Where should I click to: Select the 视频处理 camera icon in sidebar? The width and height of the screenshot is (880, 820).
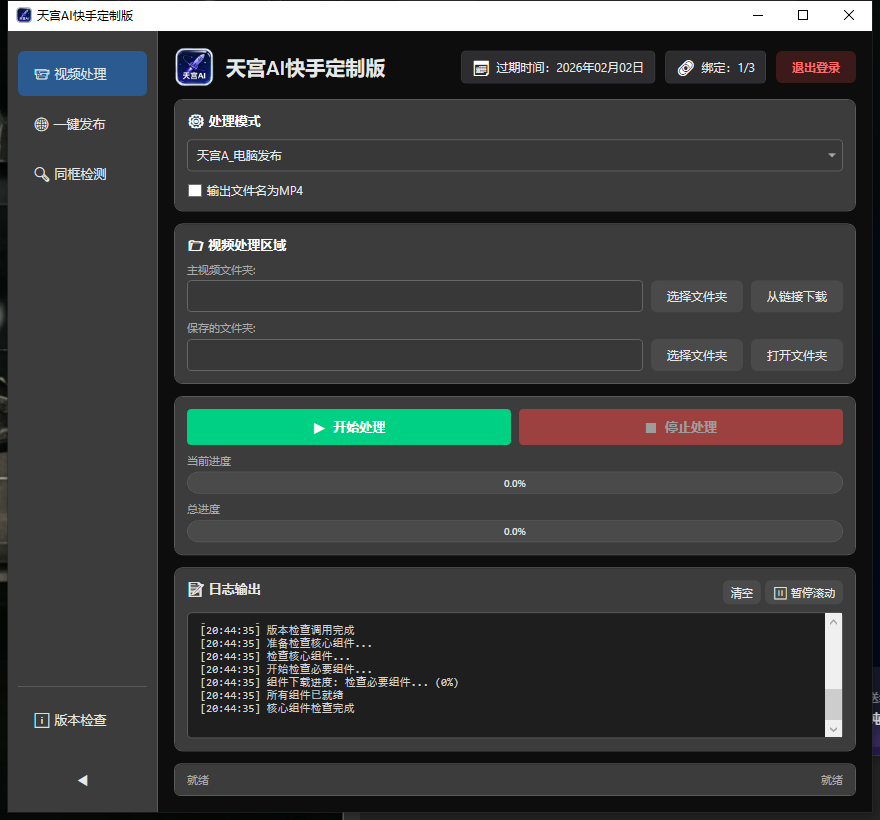click(41, 73)
